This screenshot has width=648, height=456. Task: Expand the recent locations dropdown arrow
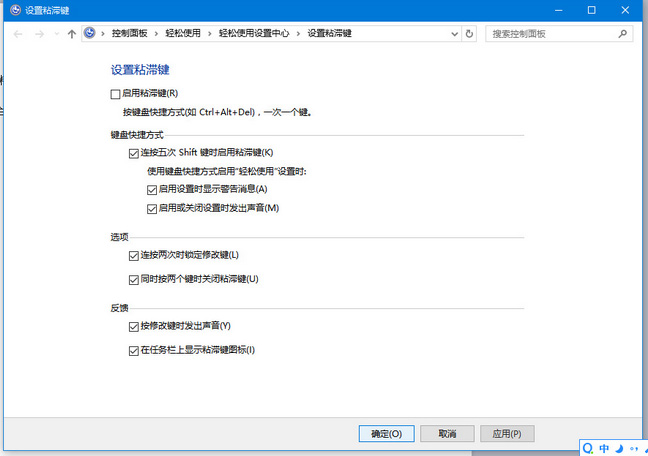coord(55,33)
